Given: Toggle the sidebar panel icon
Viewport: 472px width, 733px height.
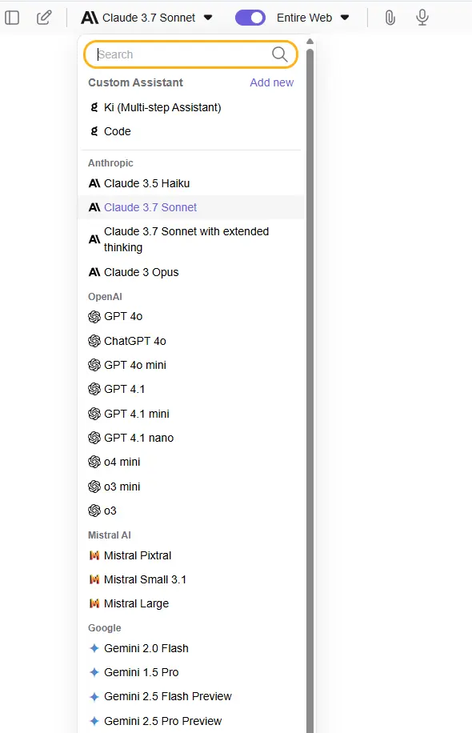Looking at the screenshot, I should tap(12, 18).
